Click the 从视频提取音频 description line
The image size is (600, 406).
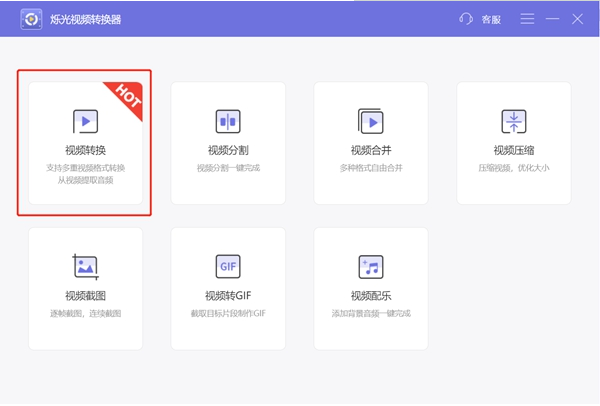pos(85,180)
